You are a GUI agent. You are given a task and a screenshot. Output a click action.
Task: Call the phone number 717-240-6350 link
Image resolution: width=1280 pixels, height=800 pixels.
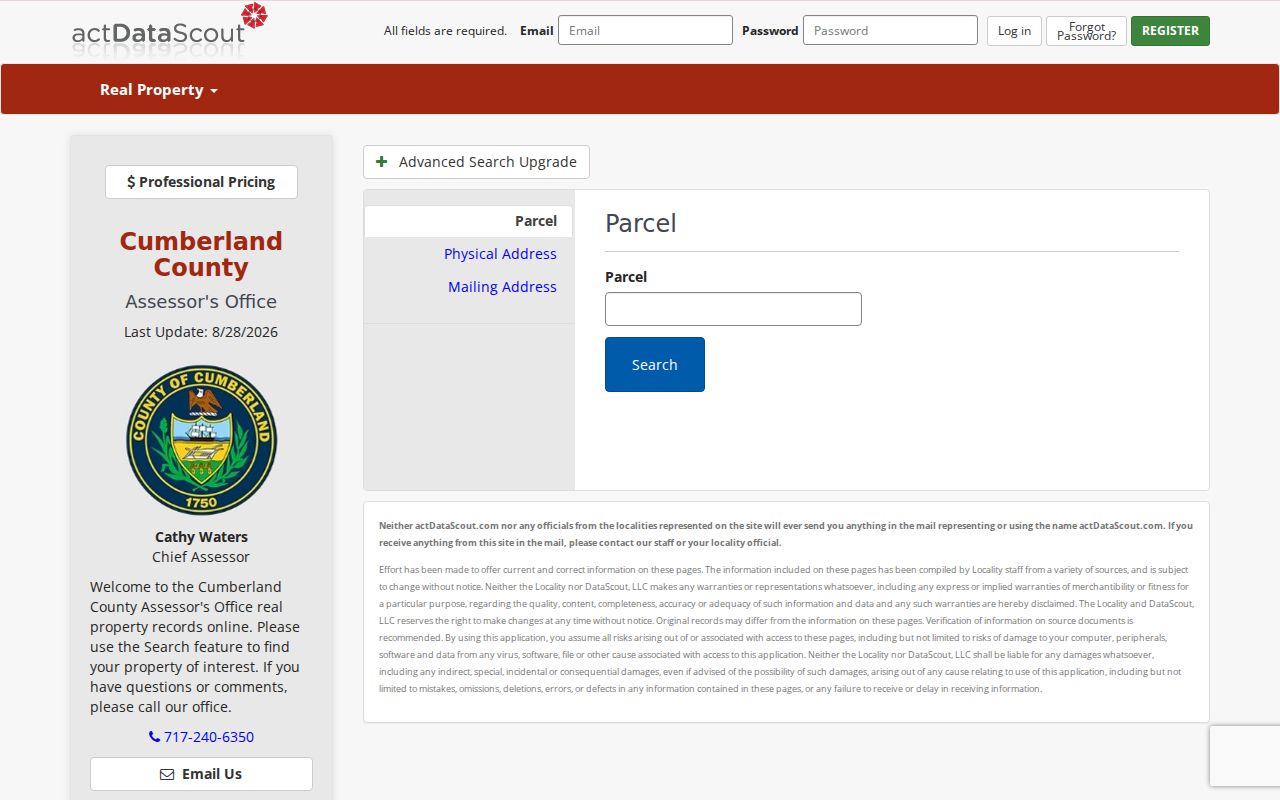pyautogui.click(x=201, y=737)
